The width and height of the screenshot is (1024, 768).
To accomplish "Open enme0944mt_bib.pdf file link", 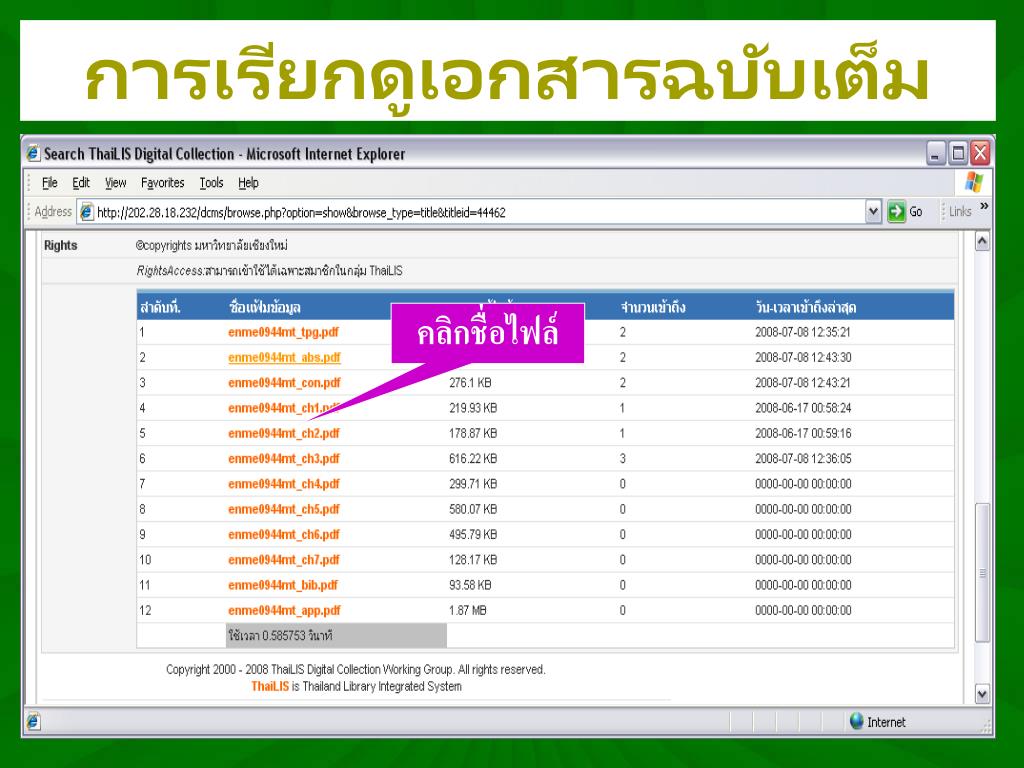I will (283, 585).
